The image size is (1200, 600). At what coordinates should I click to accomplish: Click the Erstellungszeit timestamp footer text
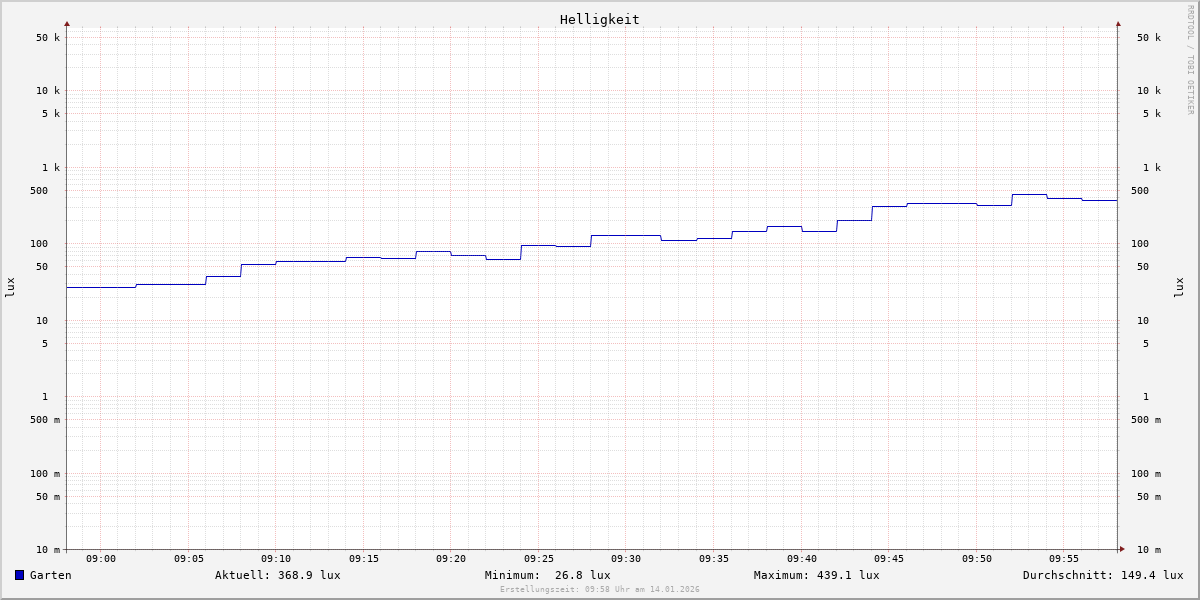coord(600,590)
